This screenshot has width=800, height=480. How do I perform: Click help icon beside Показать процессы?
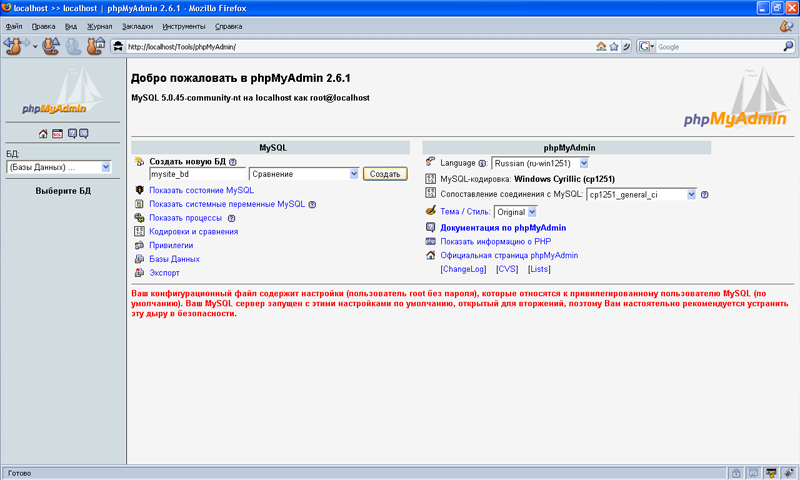tap(232, 218)
